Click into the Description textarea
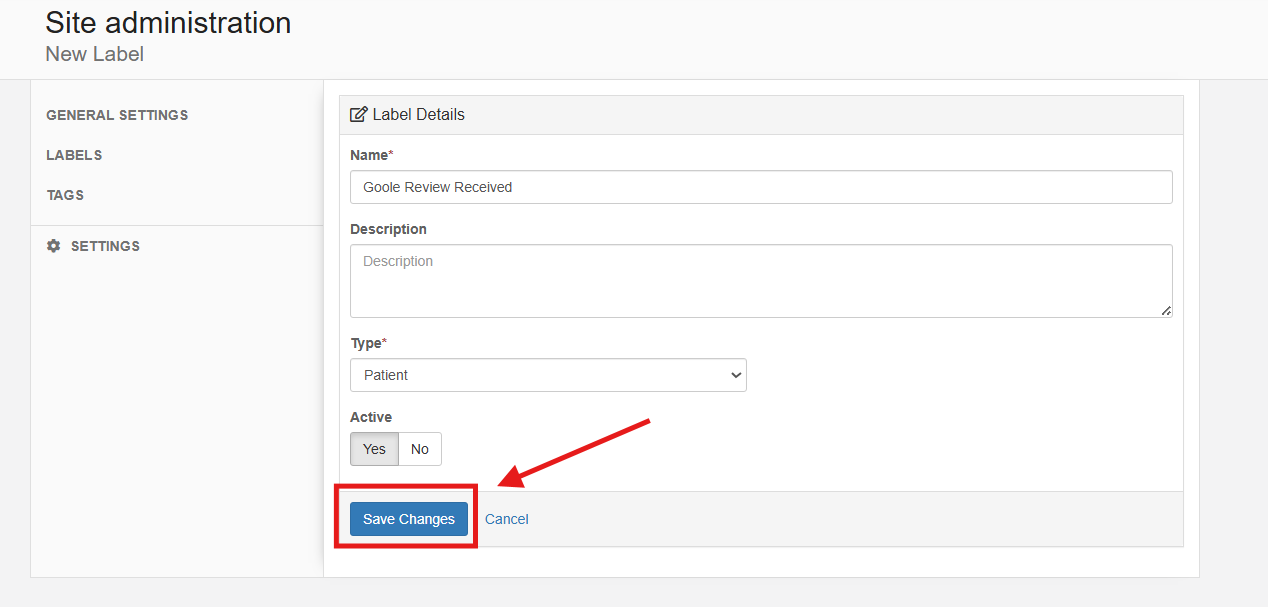Screen dimensions: 1268x607 pyautogui.click(x=761, y=281)
